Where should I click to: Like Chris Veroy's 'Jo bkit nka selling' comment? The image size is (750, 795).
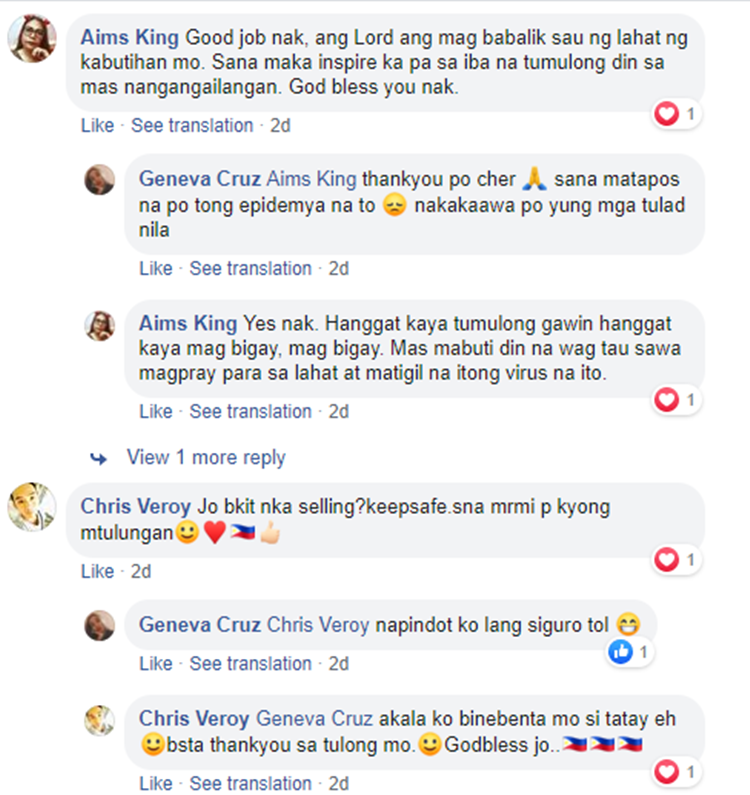(97, 571)
